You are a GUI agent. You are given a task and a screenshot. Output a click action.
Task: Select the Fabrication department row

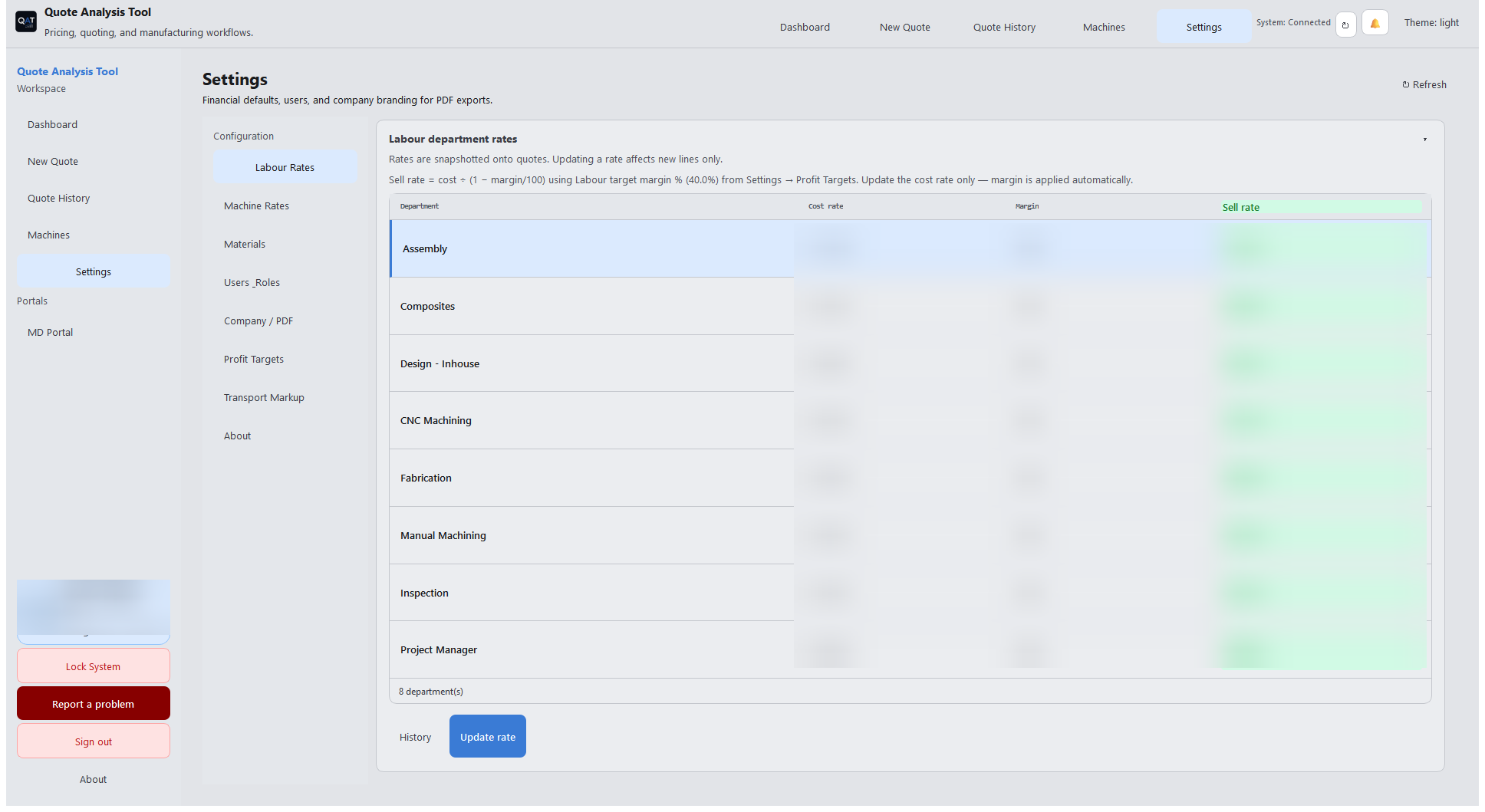coord(910,478)
